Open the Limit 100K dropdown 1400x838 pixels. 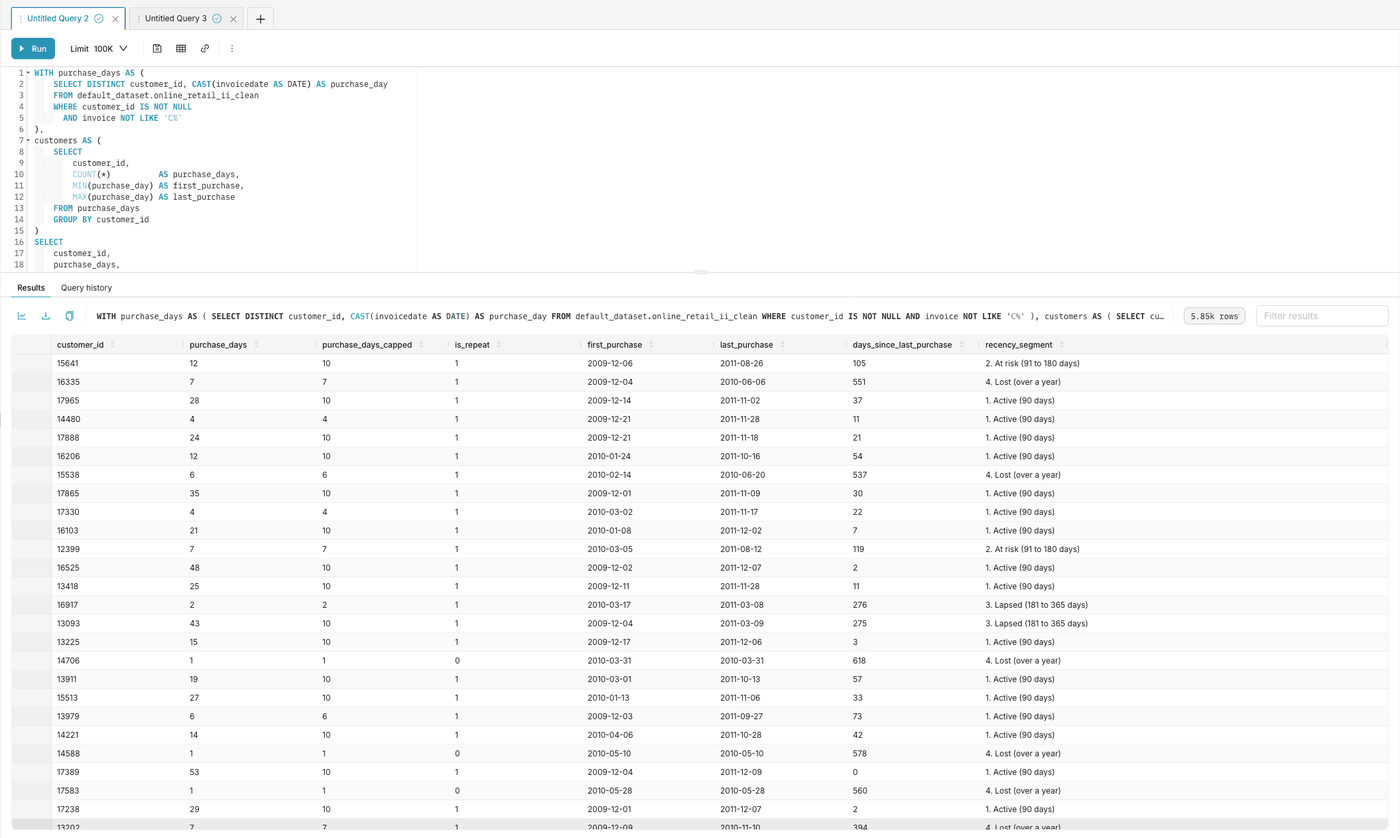click(99, 48)
